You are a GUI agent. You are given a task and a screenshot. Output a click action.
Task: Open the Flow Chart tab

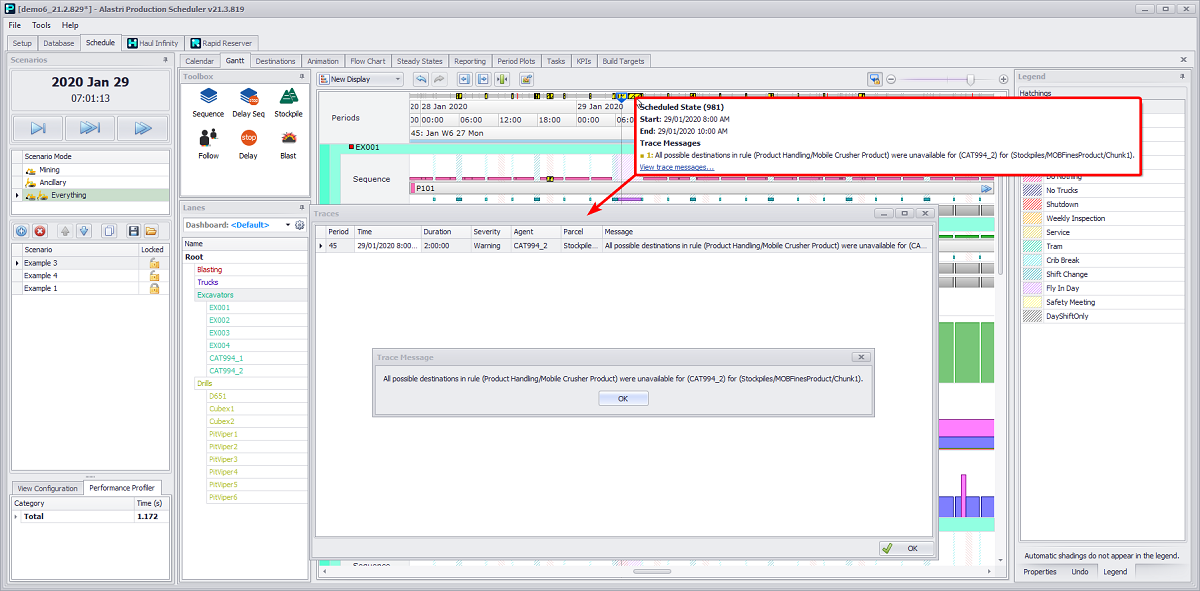point(368,61)
